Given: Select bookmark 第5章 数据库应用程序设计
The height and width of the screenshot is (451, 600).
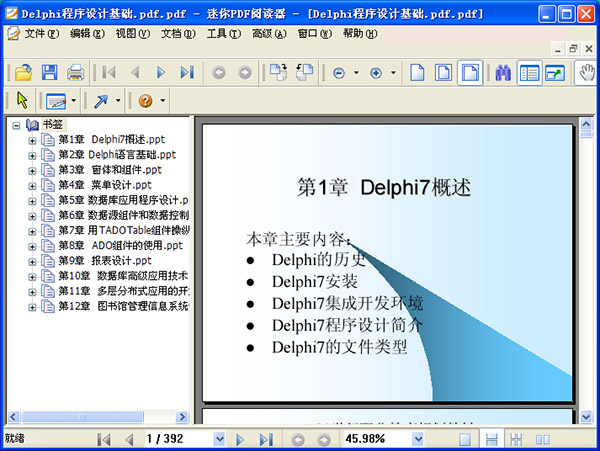Looking at the screenshot, I should [x=123, y=200].
